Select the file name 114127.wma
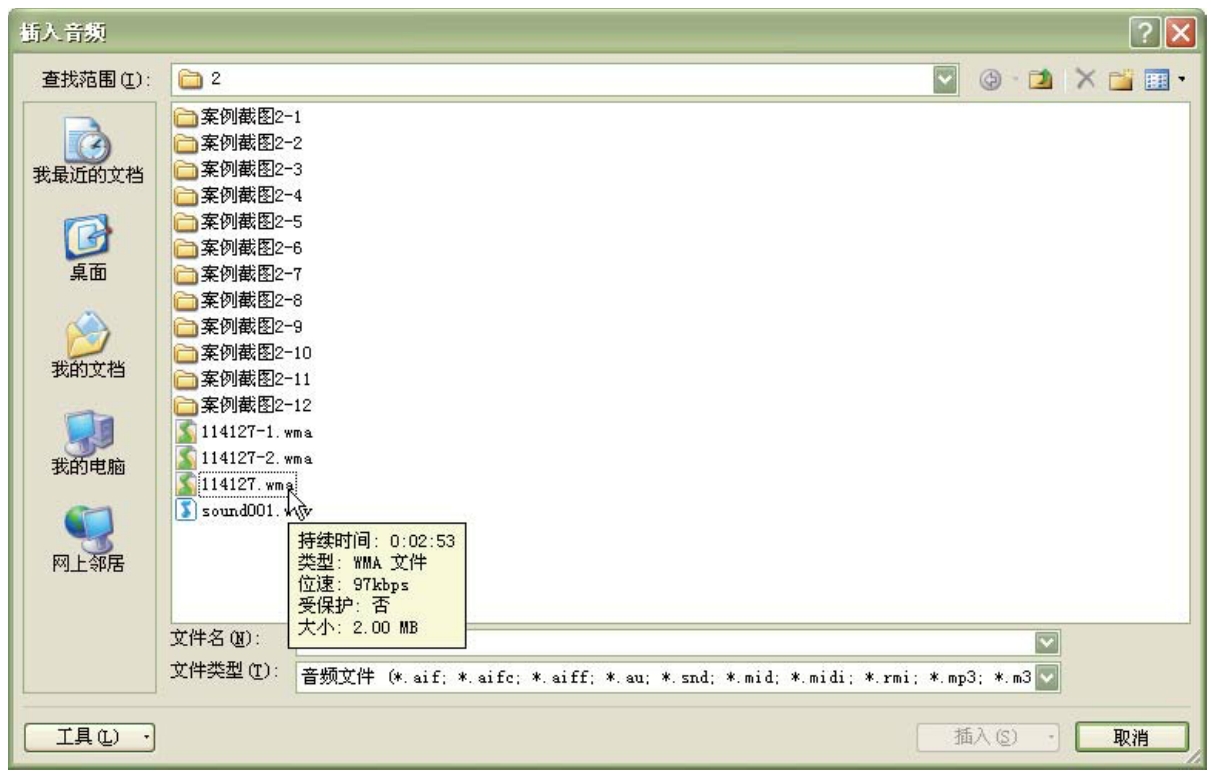 [248, 483]
